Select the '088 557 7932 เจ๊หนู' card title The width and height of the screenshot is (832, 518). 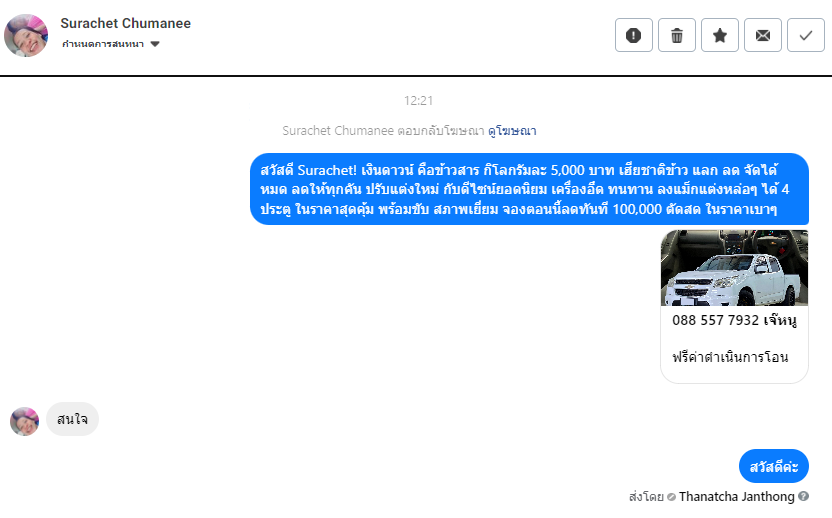click(x=734, y=320)
